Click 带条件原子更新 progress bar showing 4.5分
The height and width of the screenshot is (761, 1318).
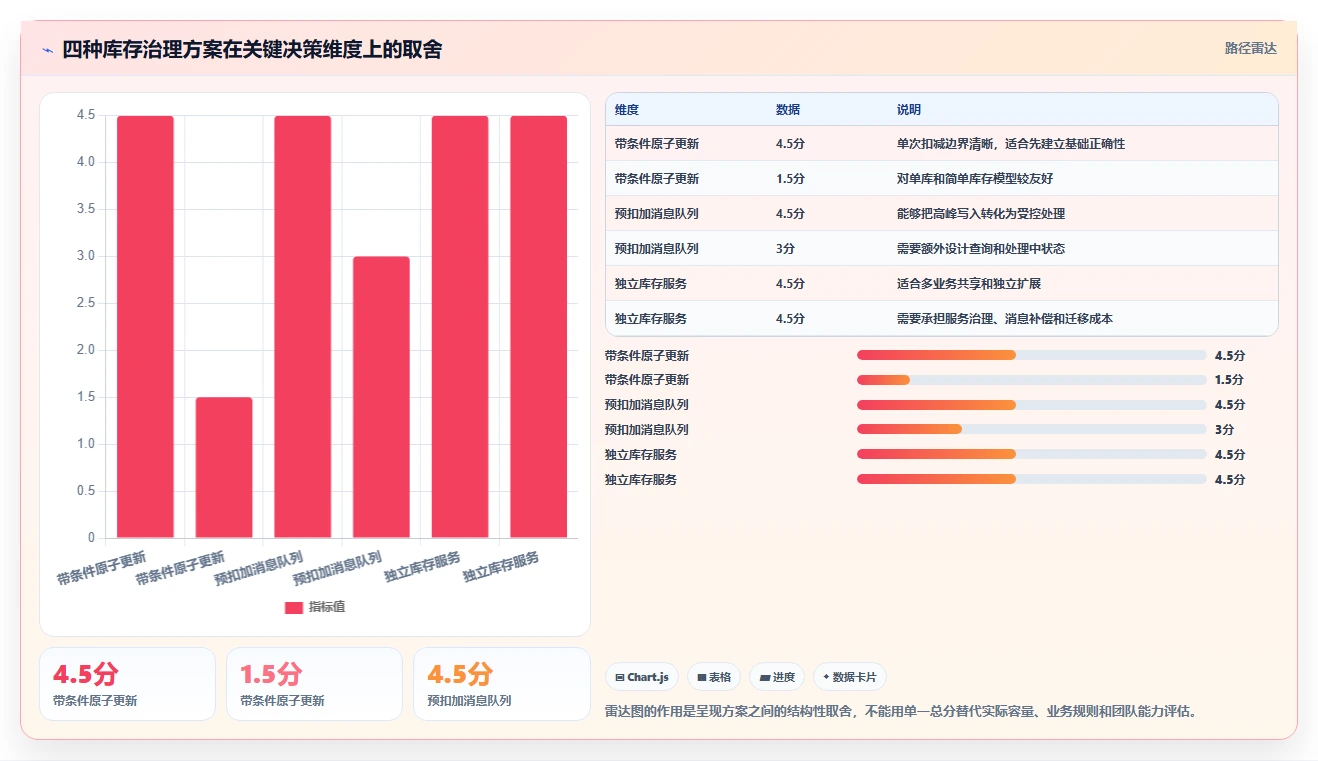point(1031,355)
